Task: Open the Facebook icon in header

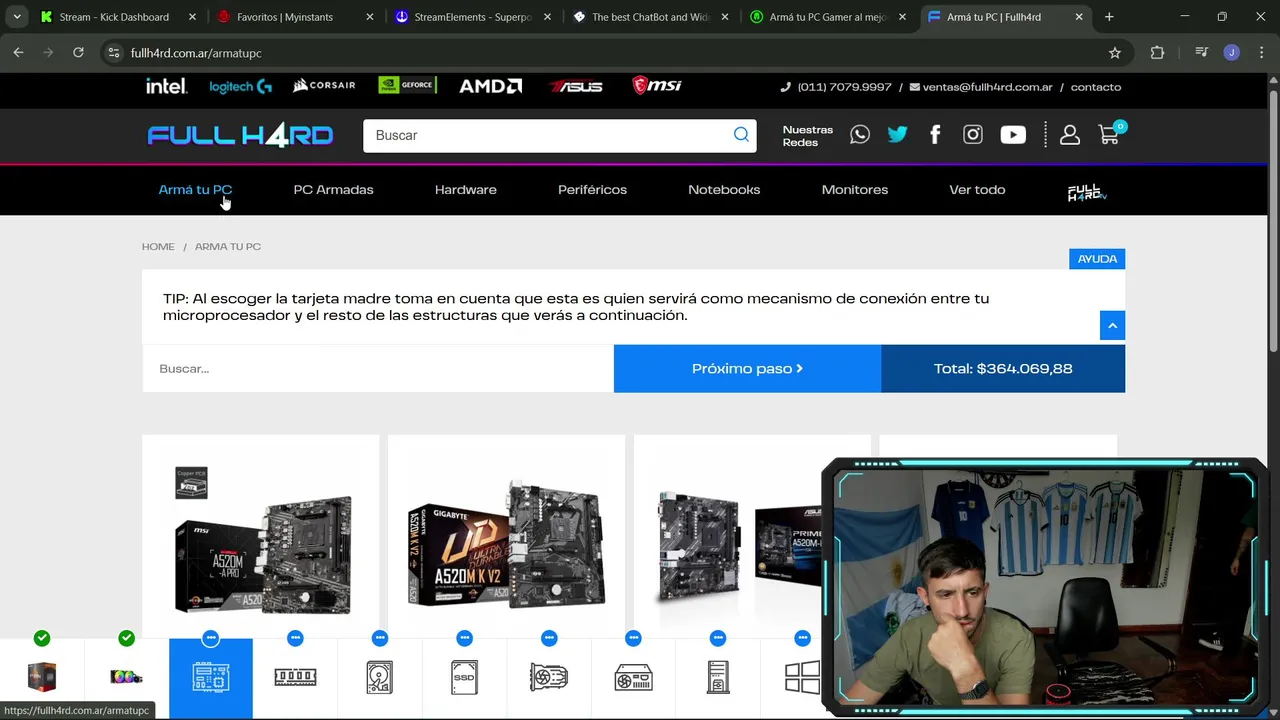Action: (x=935, y=135)
